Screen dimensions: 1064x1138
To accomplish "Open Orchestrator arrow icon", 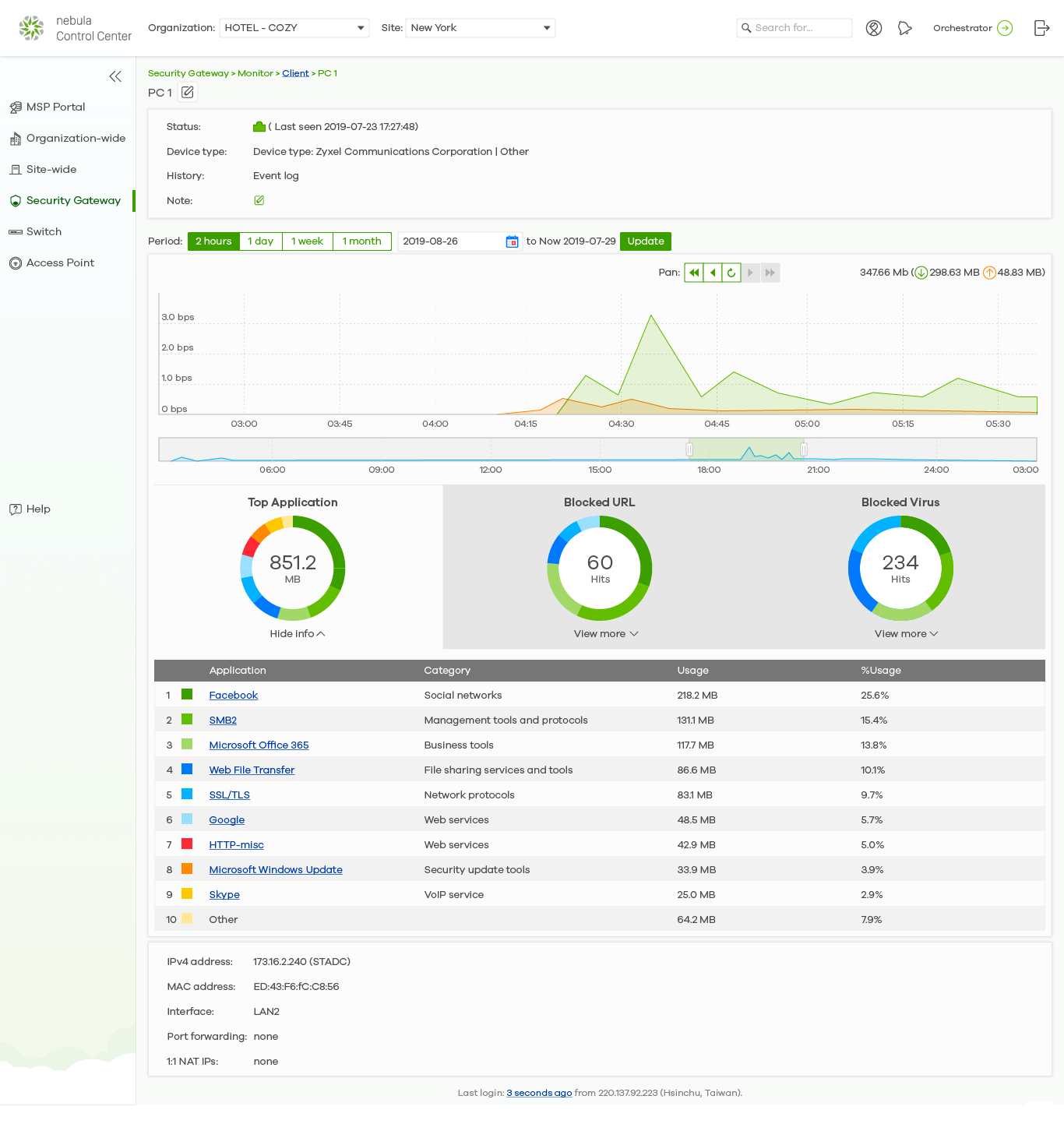I will [1005, 28].
